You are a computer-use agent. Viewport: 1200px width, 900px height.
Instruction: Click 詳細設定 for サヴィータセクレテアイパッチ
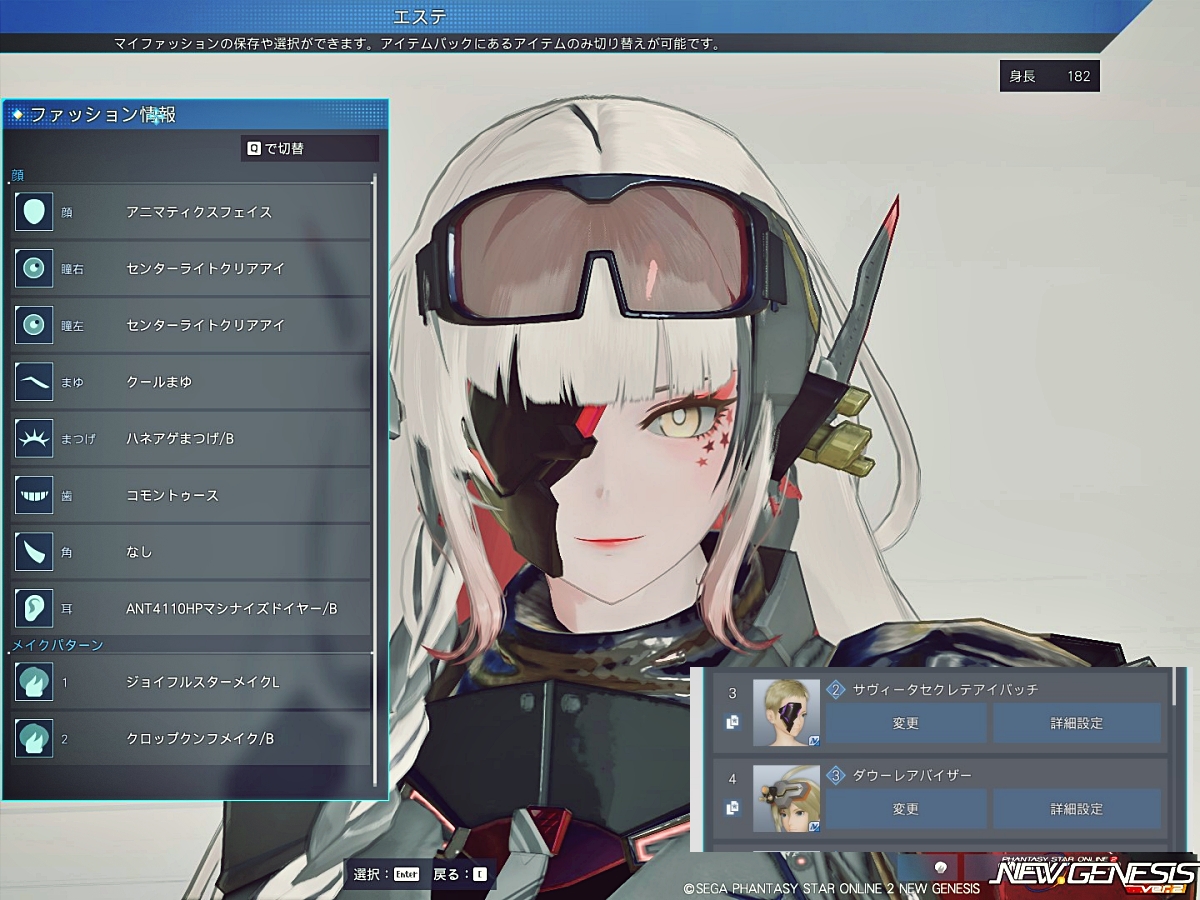tap(1077, 723)
